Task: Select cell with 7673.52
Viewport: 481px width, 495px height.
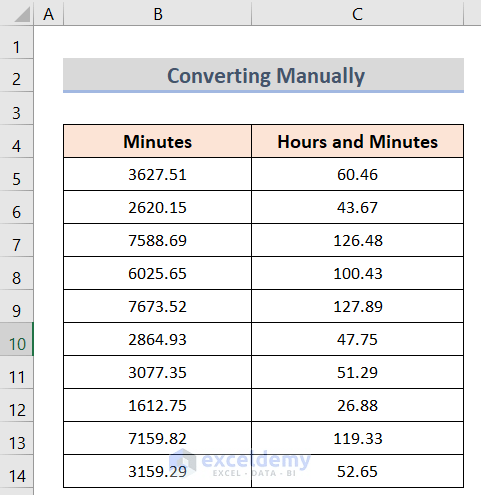Action: 157,306
